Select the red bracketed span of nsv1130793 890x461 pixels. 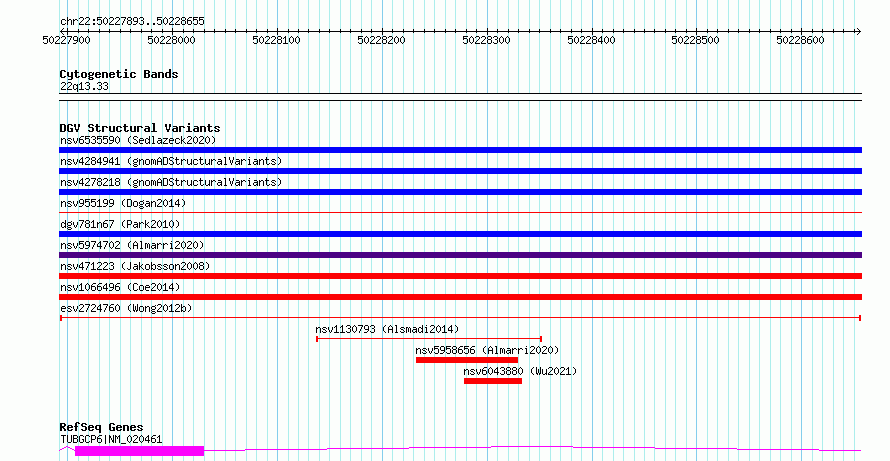pos(429,339)
